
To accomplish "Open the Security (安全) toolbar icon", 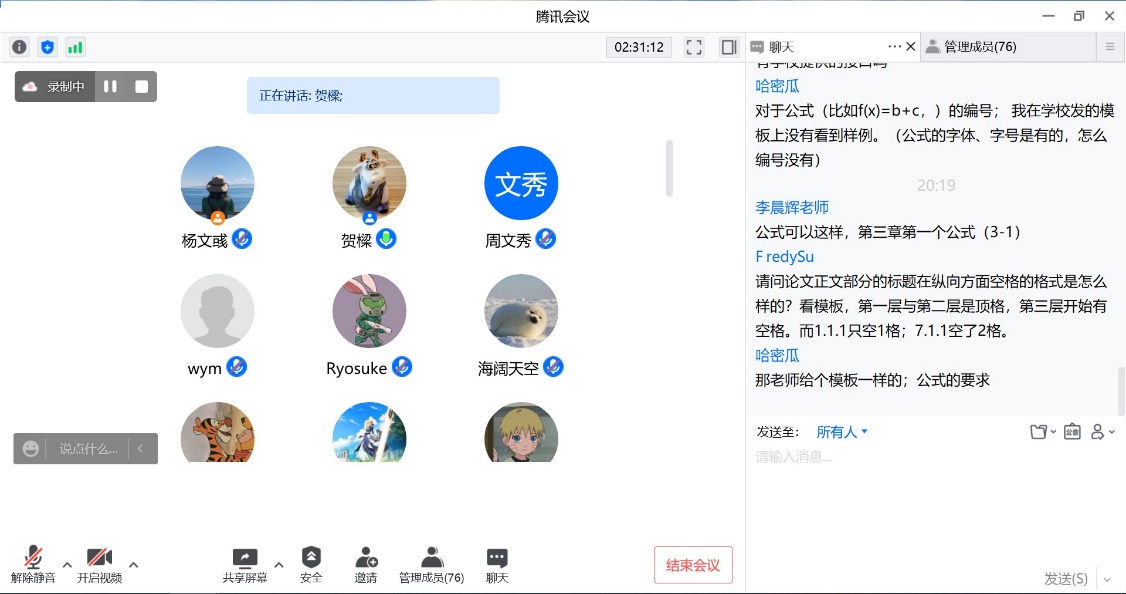I will [x=311, y=565].
